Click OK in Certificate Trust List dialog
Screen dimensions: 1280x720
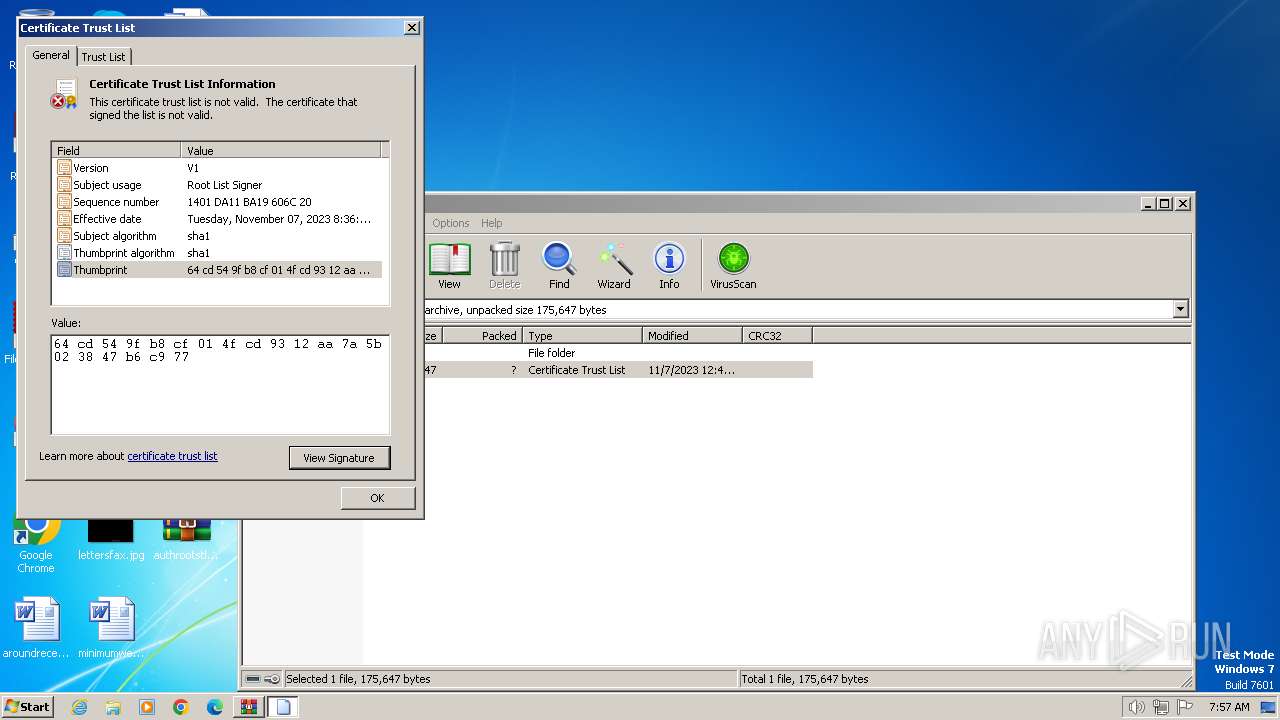377,498
